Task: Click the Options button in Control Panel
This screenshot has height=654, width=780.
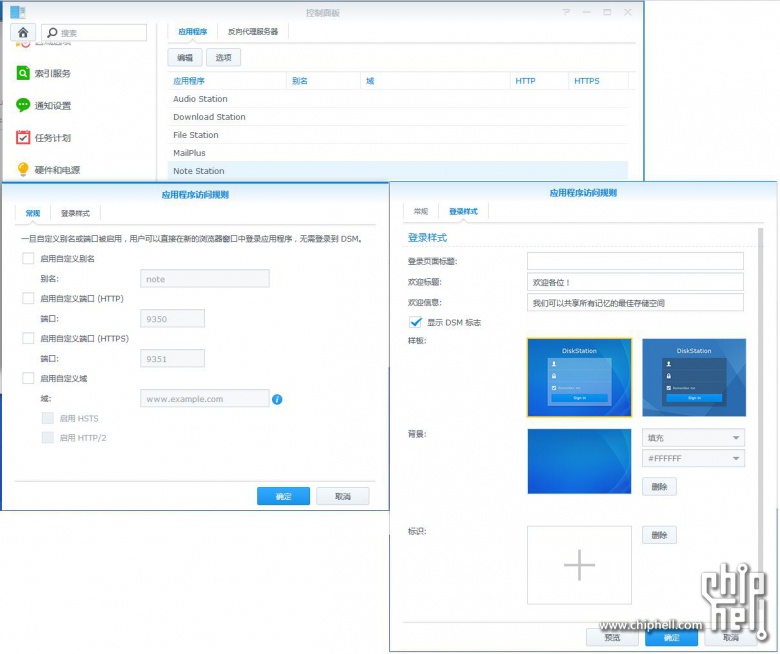Action: [223, 58]
